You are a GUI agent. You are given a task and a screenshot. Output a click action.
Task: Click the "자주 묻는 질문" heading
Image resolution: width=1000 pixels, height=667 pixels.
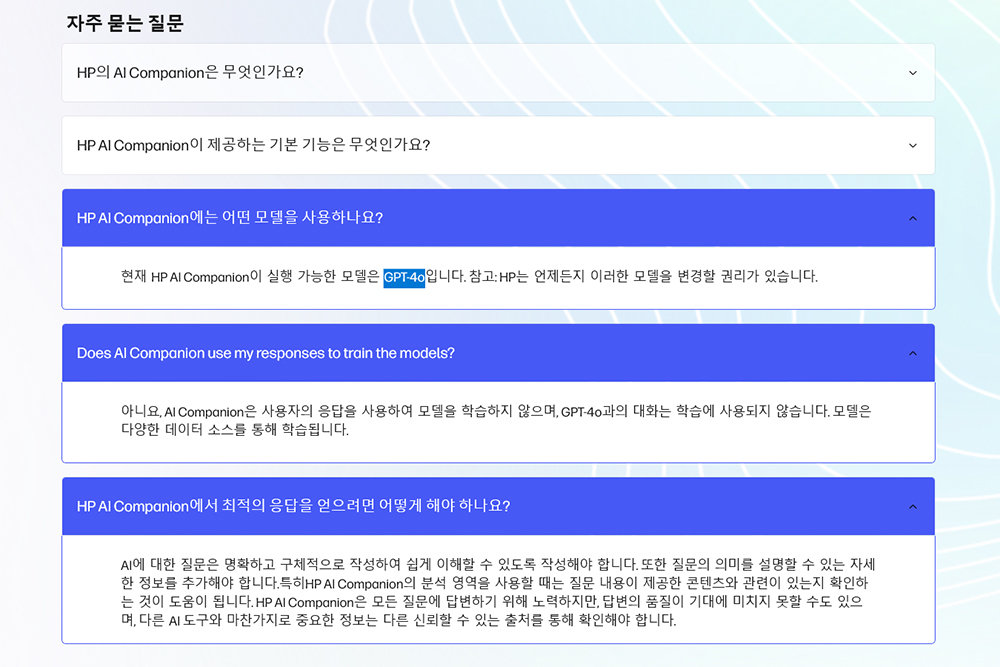pyautogui.click(x=125, y=22)
